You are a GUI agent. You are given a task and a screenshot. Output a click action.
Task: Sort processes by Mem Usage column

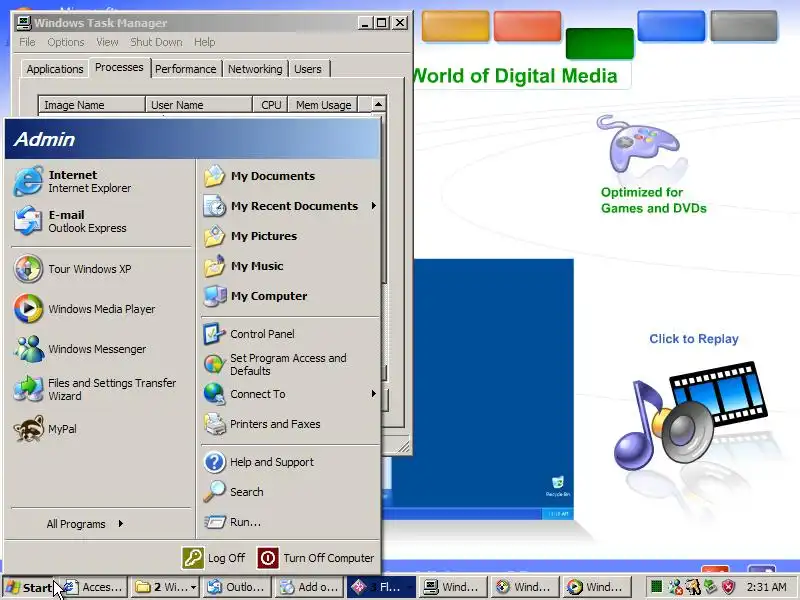tap(323, 105)
